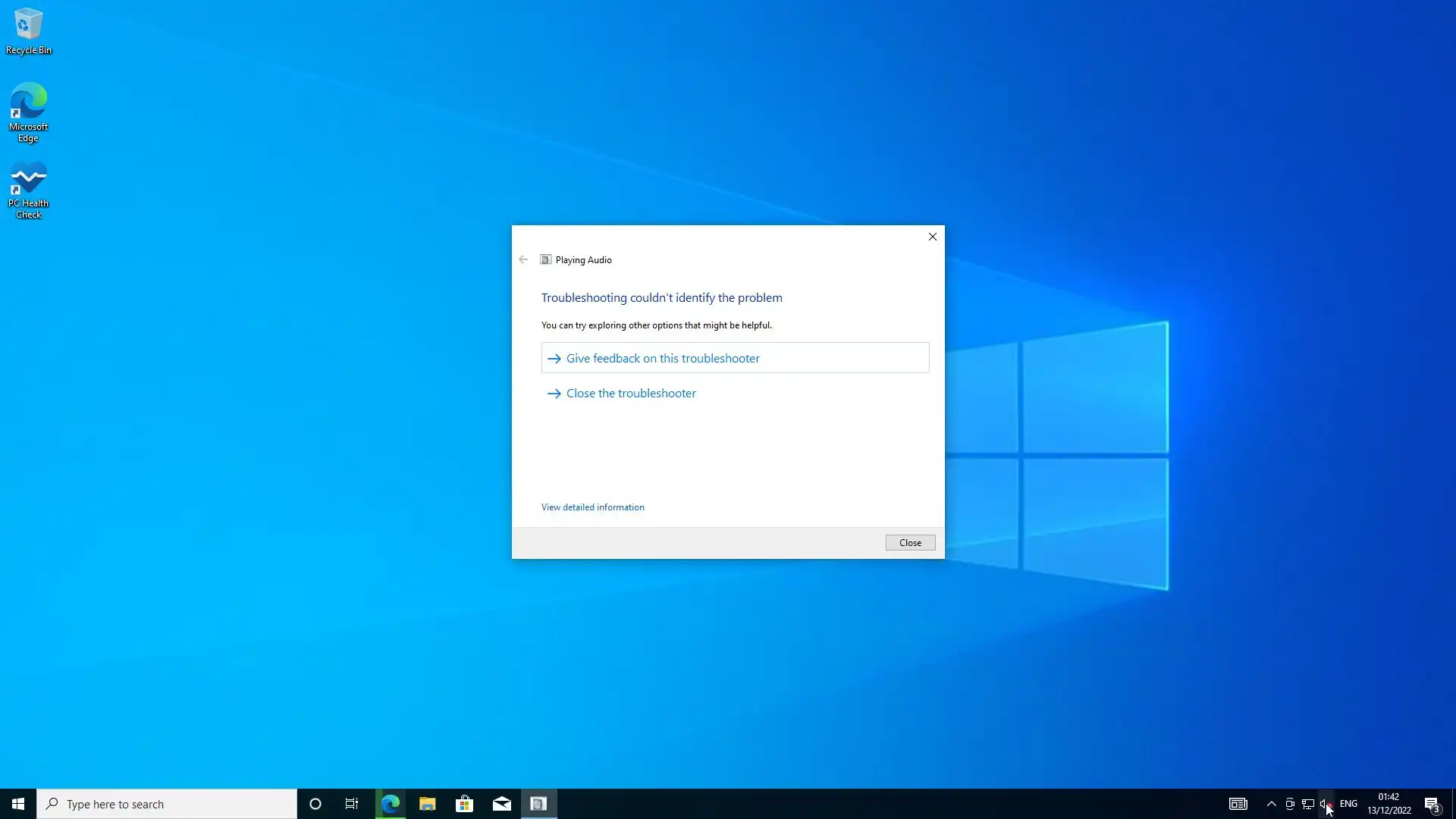
Task: Open the notification Action Center
Action: (1432, 804)
